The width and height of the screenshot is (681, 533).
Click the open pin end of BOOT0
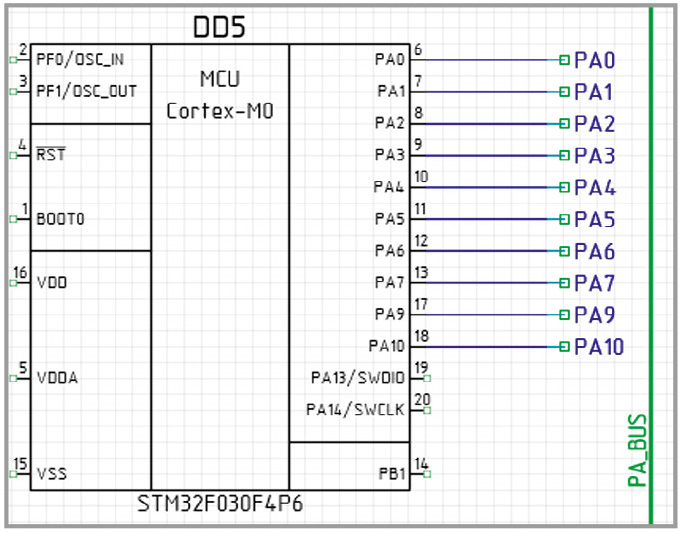13,219
